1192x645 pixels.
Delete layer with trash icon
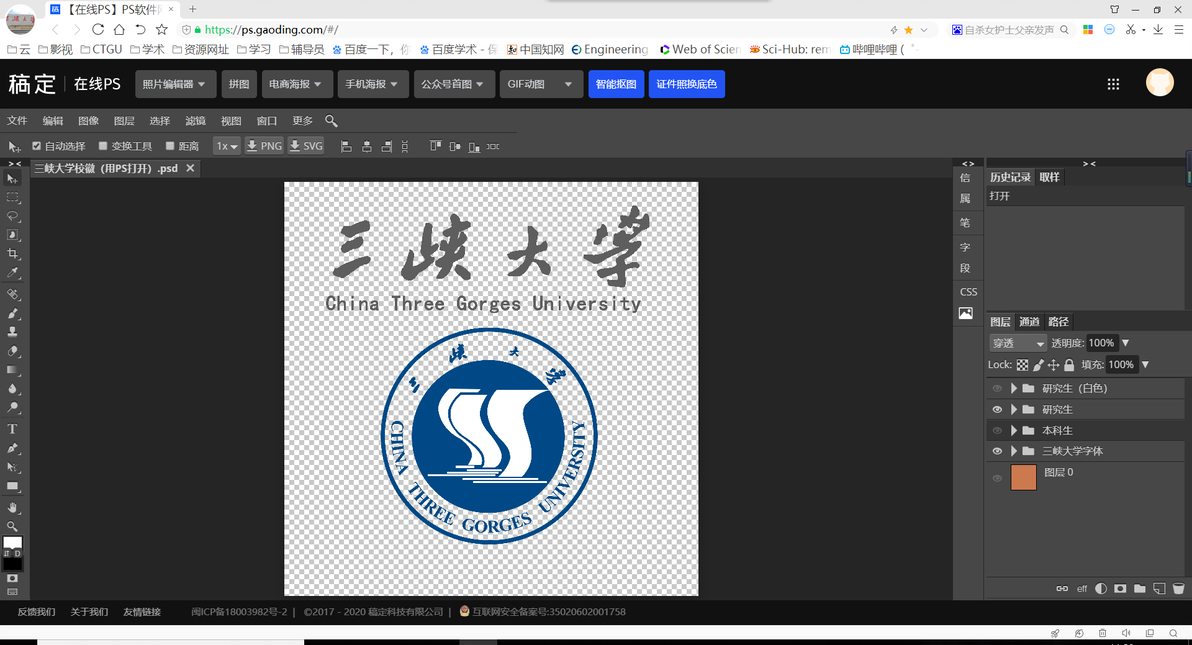click(1178, 588)
